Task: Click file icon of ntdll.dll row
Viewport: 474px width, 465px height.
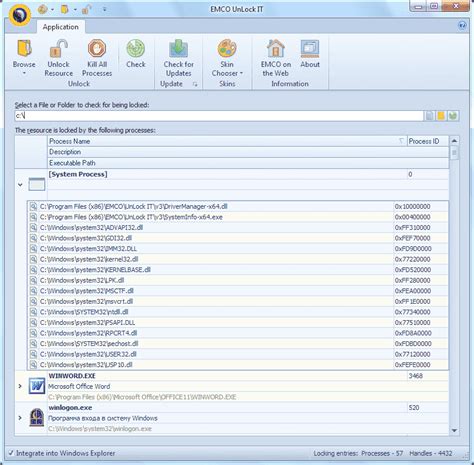Action: click(33, 312)
